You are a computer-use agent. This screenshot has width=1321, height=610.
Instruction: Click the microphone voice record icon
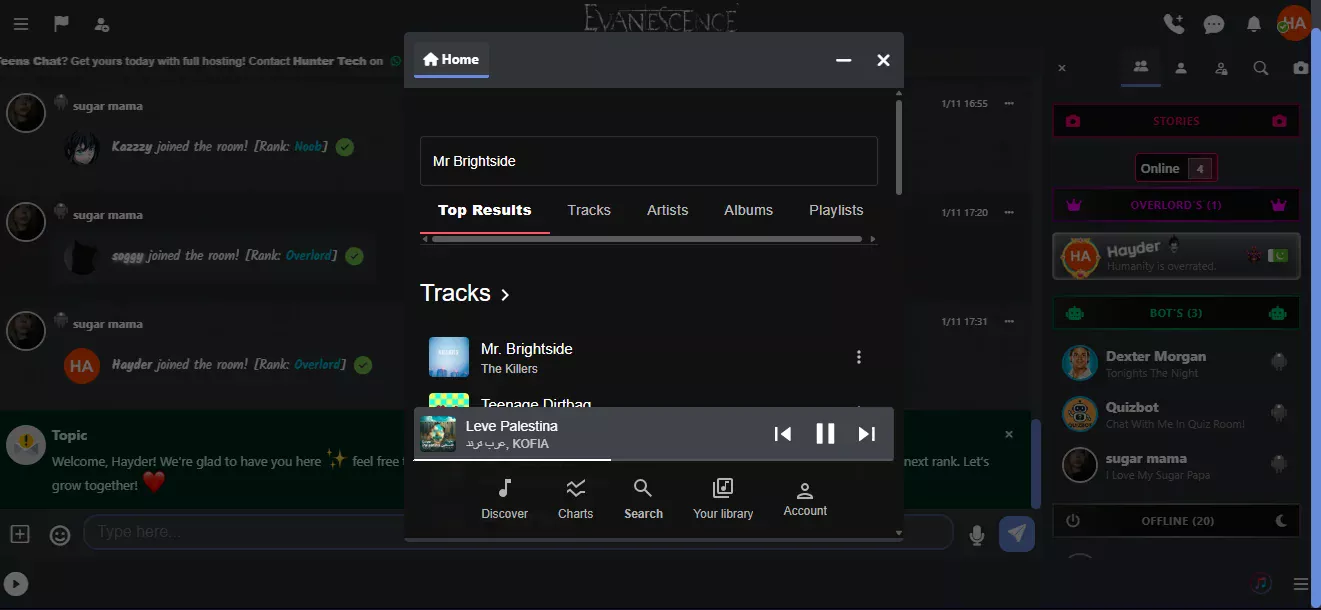point(977,535)
